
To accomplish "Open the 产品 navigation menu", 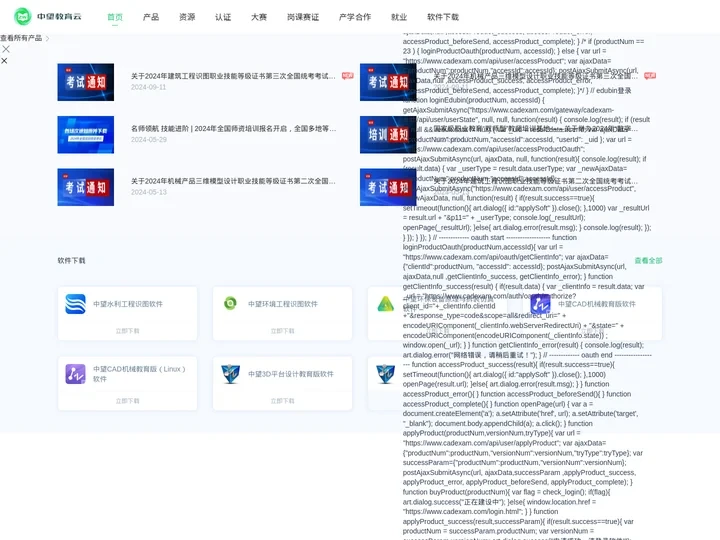I will click(x=151, y=17).
